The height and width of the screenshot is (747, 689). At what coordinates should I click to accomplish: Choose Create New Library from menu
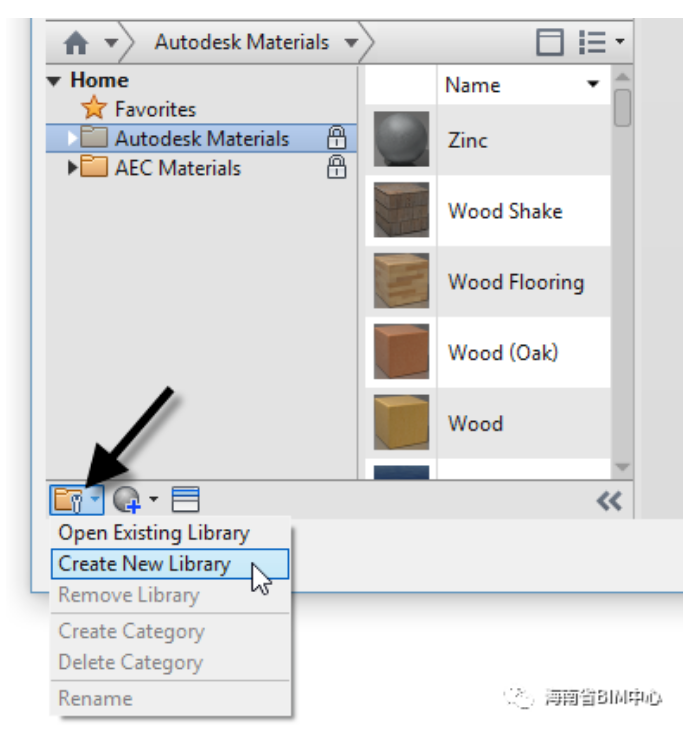pos(170,564)
